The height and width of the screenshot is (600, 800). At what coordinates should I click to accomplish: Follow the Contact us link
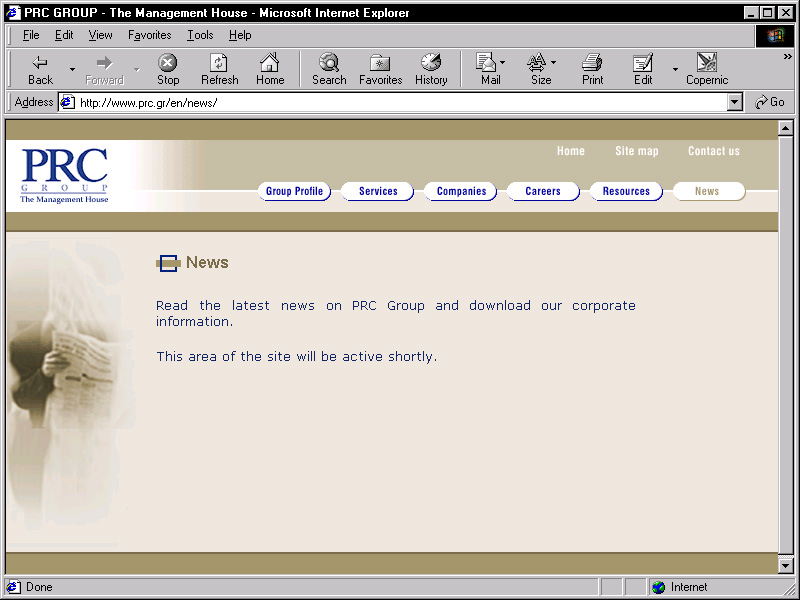point(713,151)
